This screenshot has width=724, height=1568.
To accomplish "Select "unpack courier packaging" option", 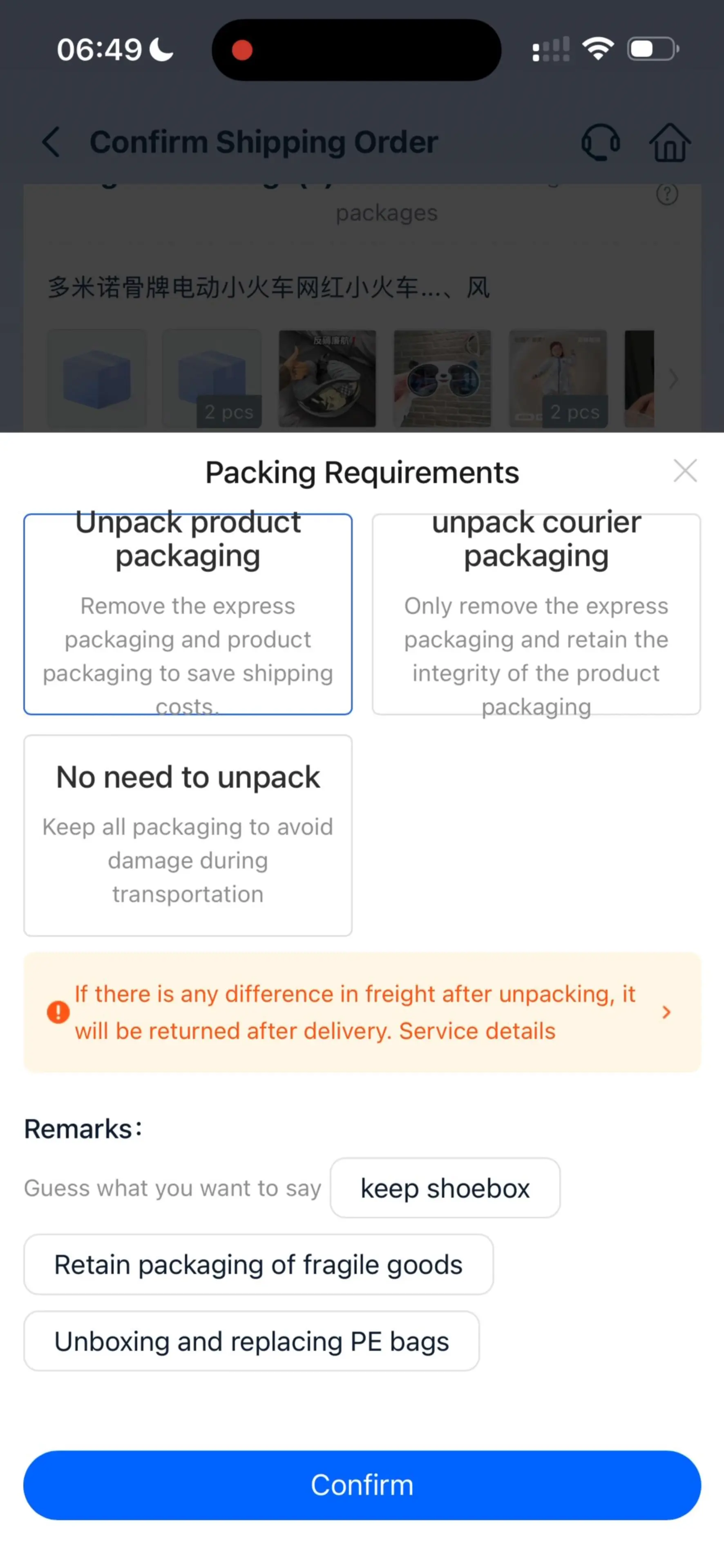I will [x=536, y=614].
